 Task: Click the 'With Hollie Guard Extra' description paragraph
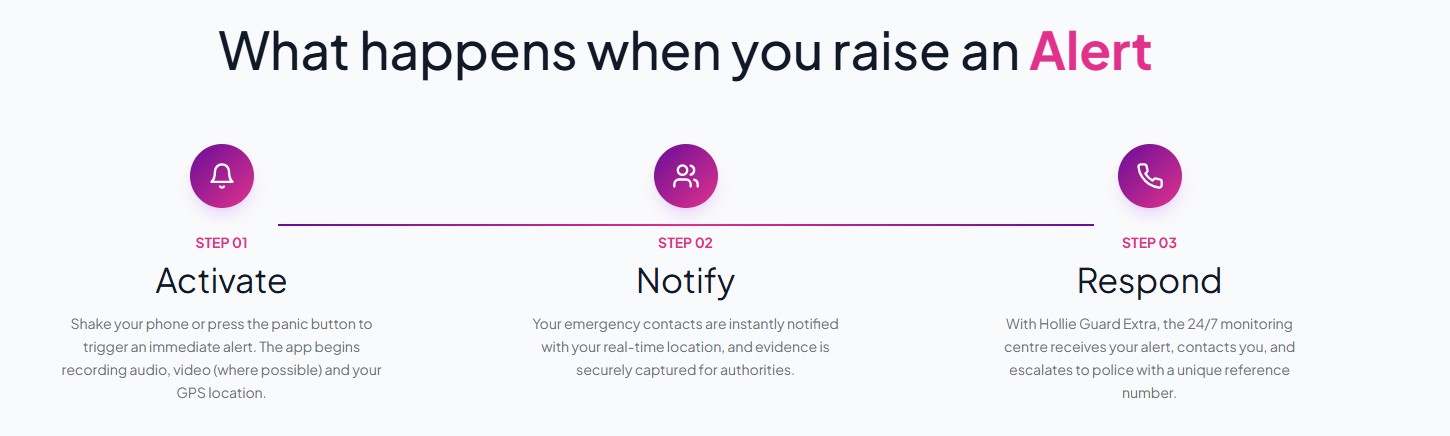tap(1150, 359)
